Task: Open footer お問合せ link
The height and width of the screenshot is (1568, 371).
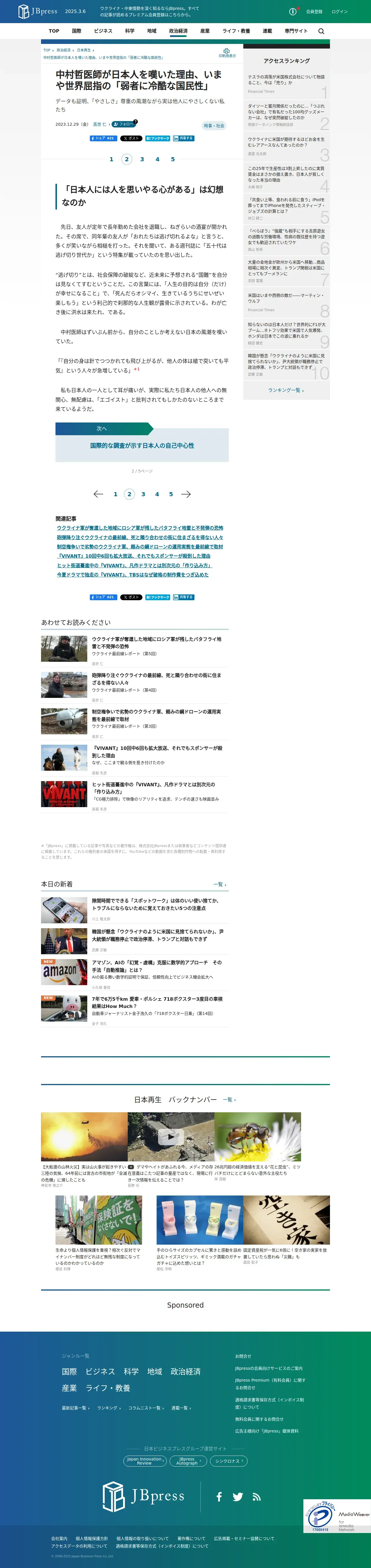Action: point(243,1356)
